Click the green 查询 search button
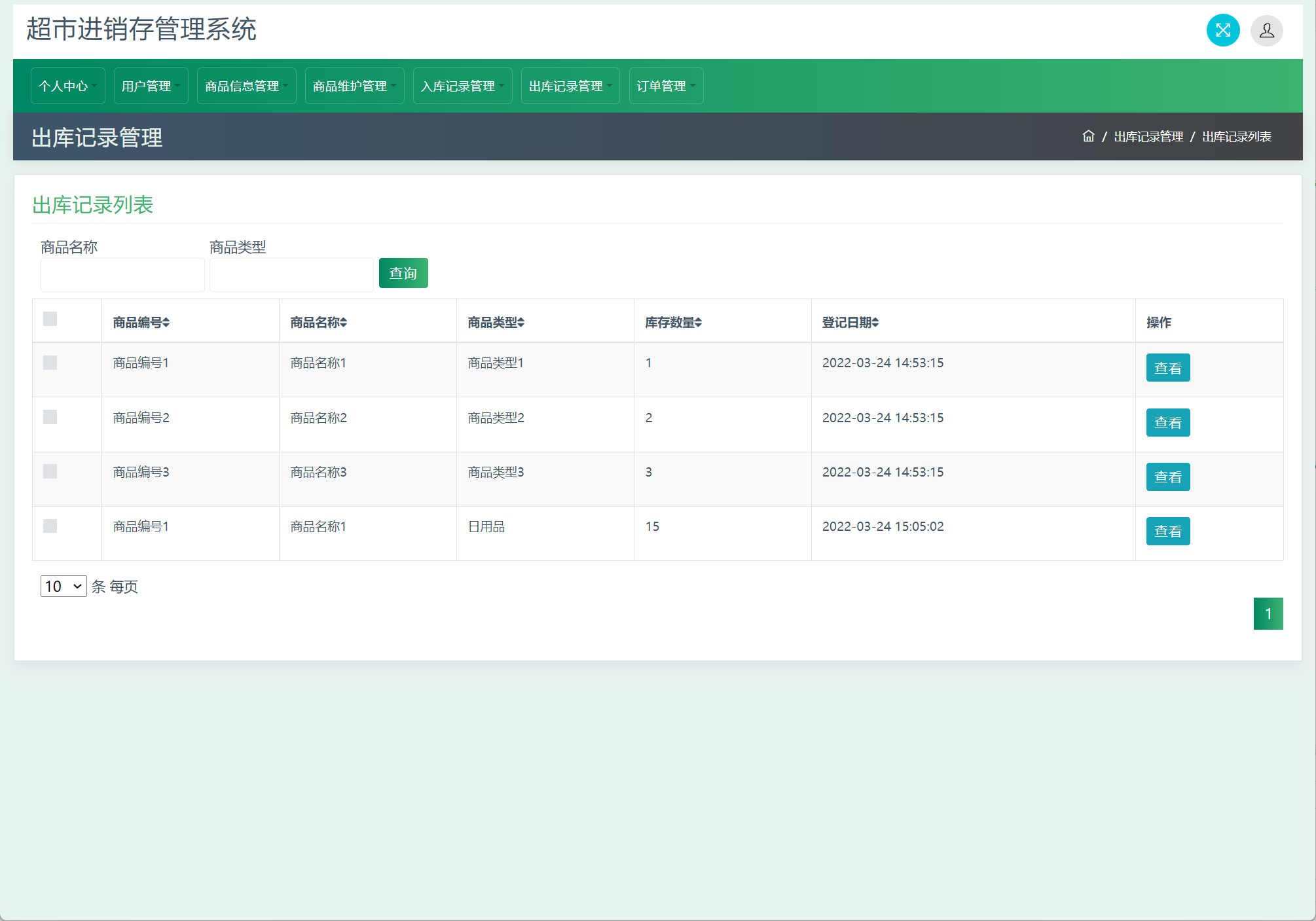 coord(403,273)
